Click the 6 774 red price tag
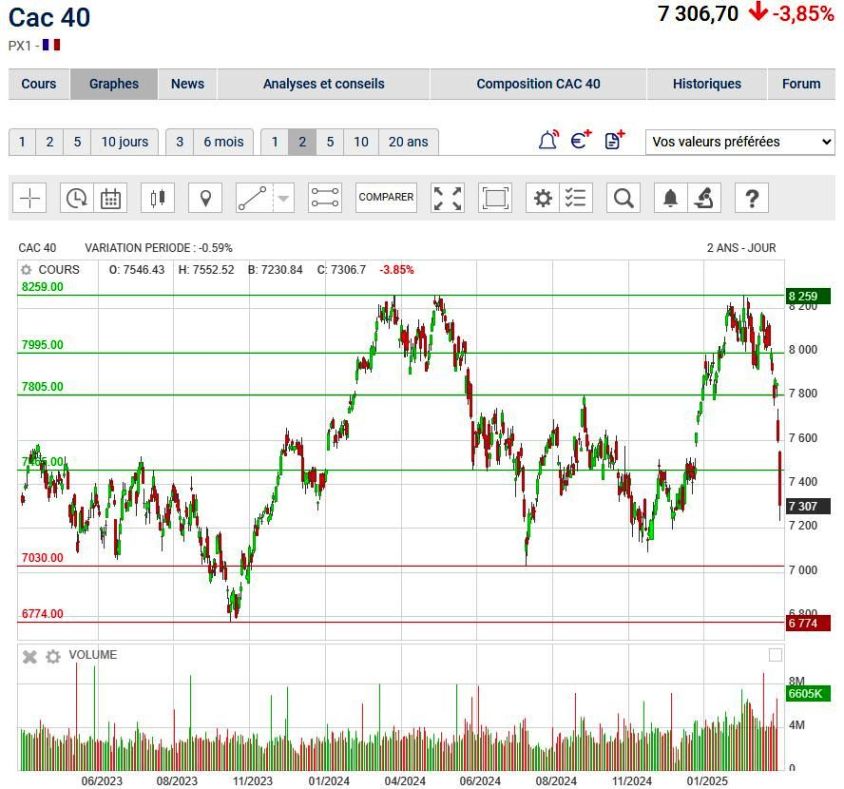The height and width of the screenshot is (789, 844). pyautogui.click(x=808, y=623)
